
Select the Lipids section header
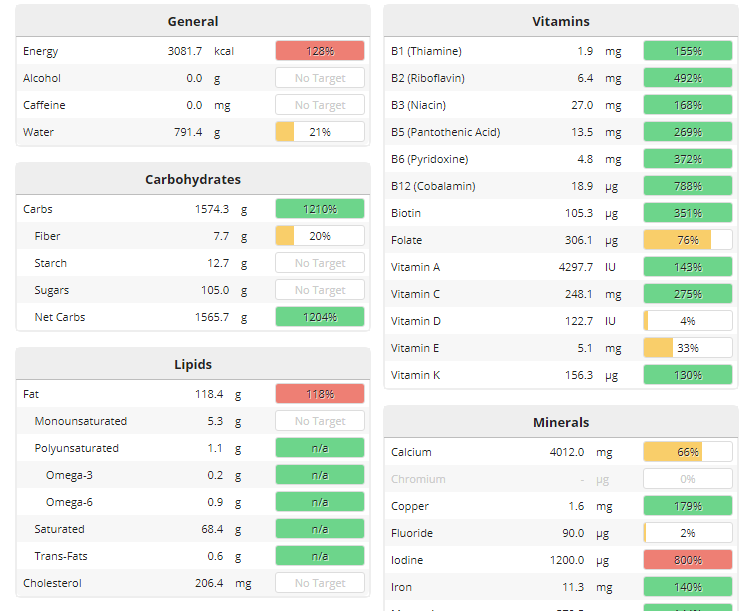[x=193, y=364]
